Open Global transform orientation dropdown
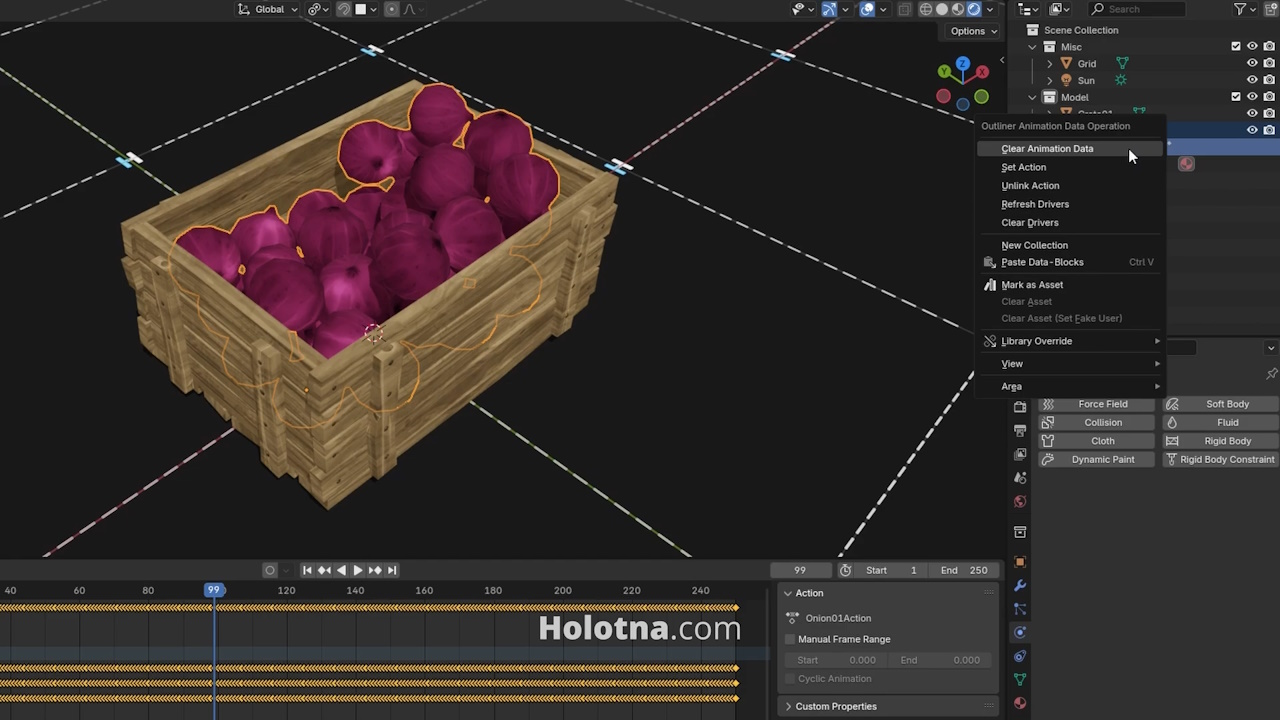The height and width of the screenshot is (720, 1280). (266, 9)
